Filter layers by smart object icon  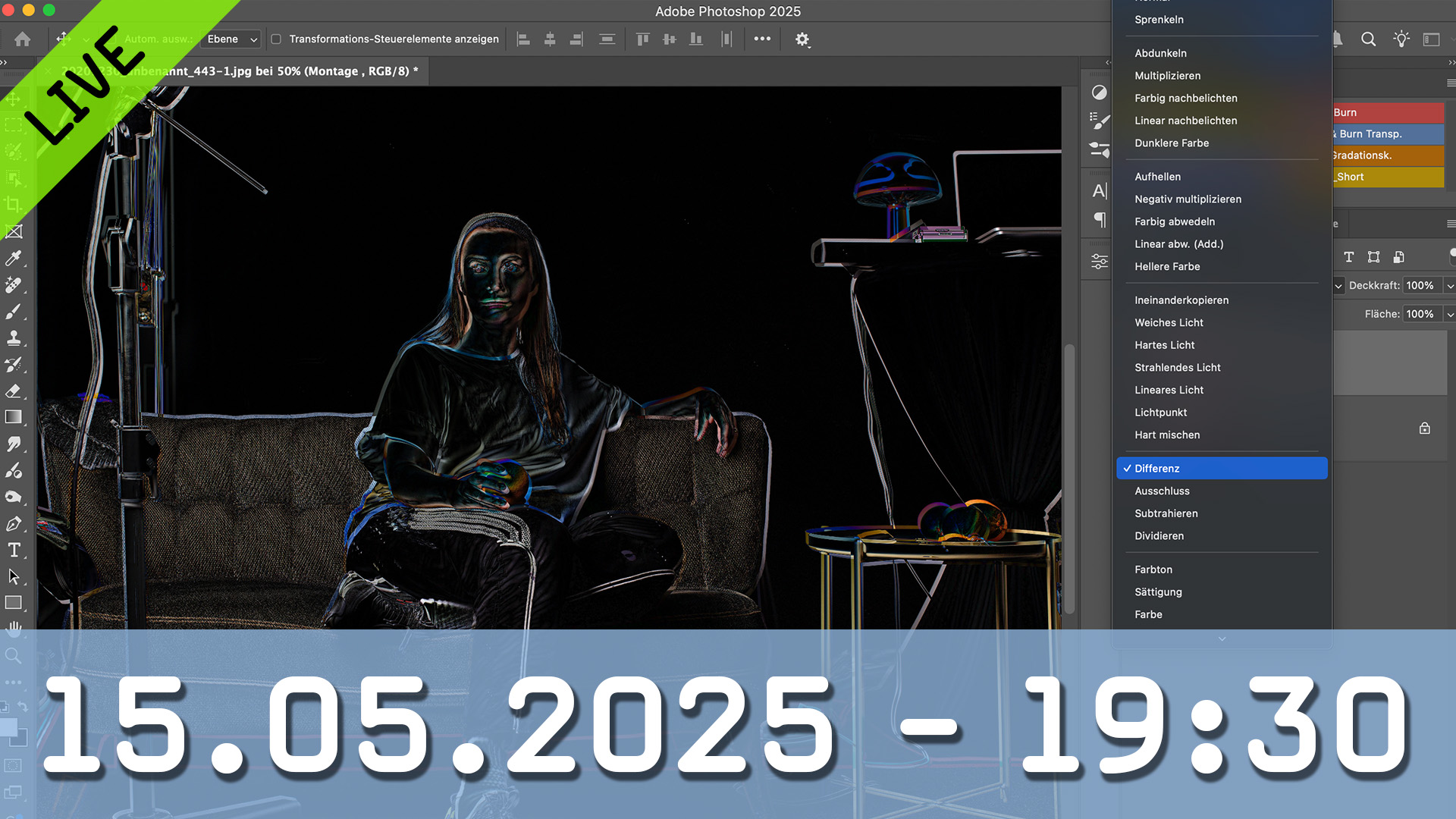[x=1398, y=257]
